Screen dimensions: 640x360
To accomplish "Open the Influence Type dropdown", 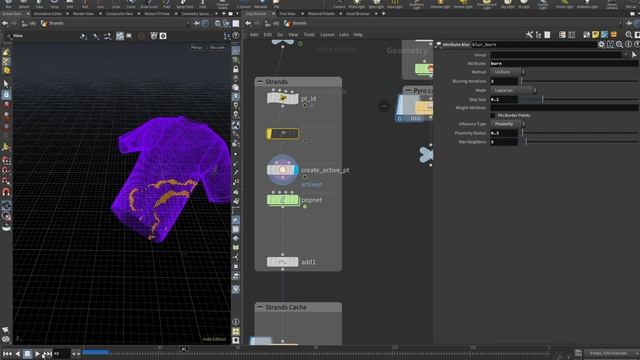I will (507, 124).
